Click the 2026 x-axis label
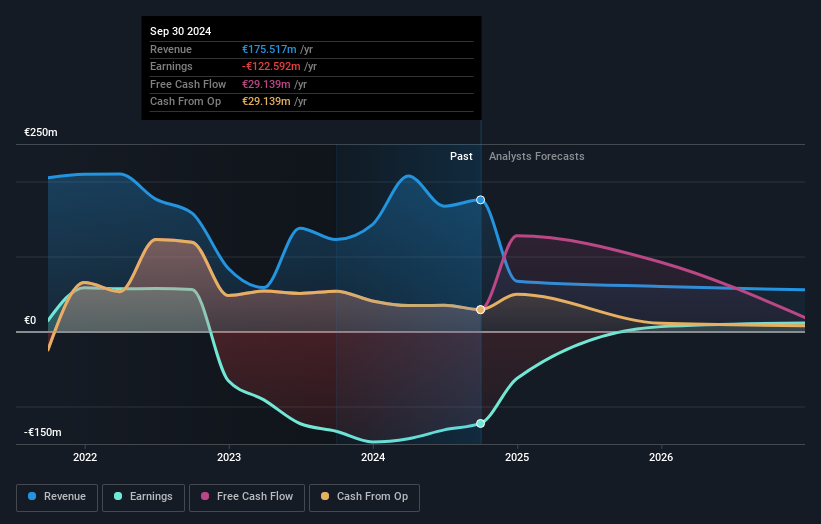Screen dimensions: 821x524 (x=661, y=458)
